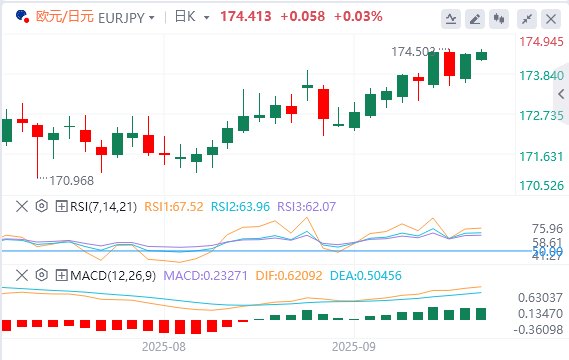Toggle the MACD plus-box expand control
The width and height of the screenshot is (569, 360).
61,275
